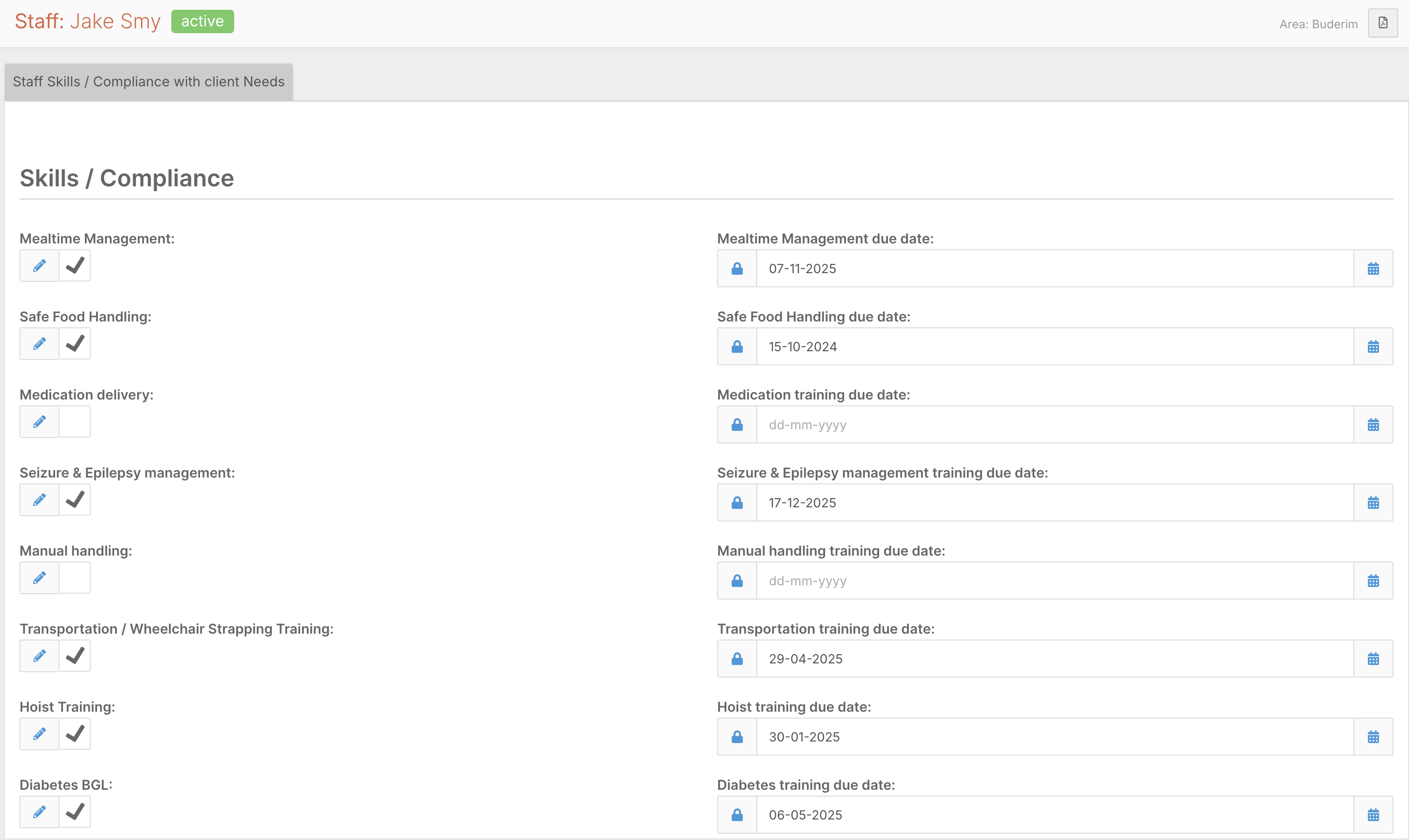Uncheck the Mealtime Management checkbox

click(75, 265)
